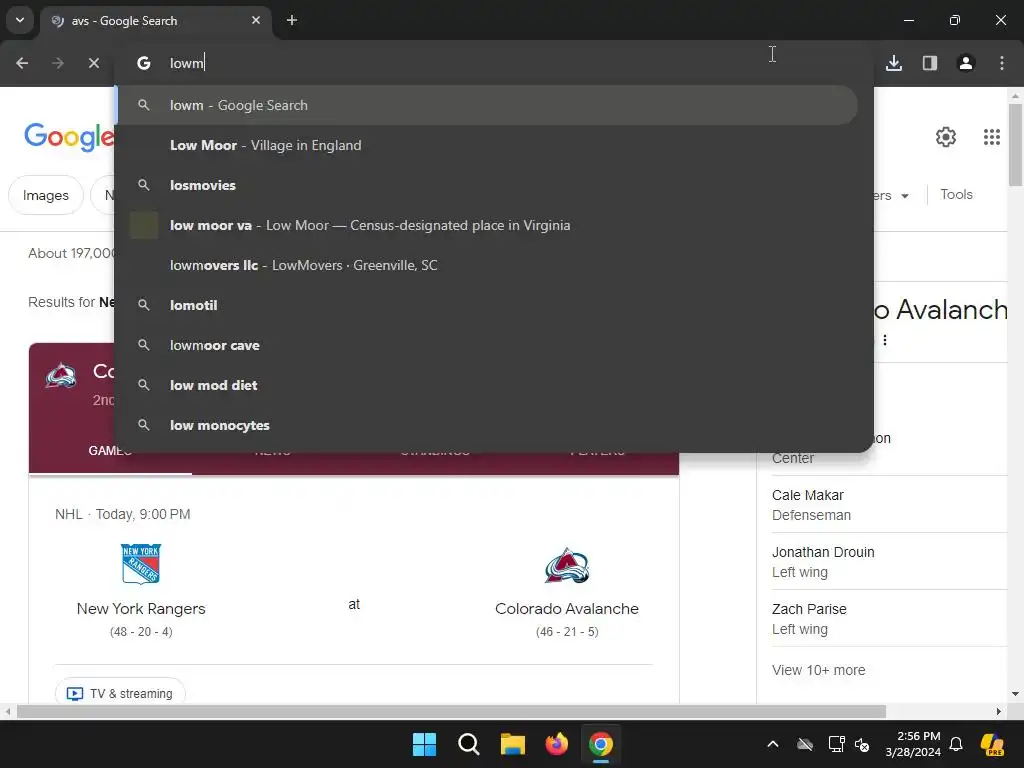
Task: Open Chrome three-dot menu
Action: [x=1002, y=63]
